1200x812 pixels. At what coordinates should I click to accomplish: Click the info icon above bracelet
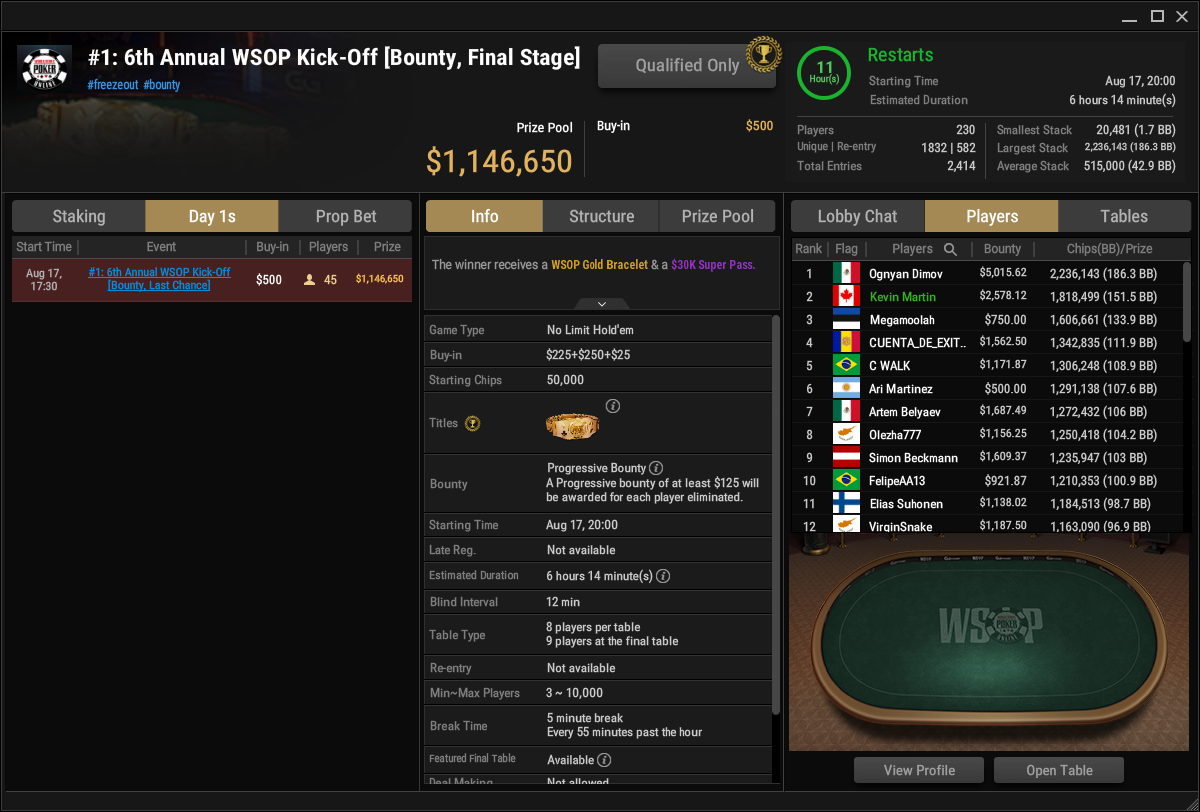(x=613, y=406)
